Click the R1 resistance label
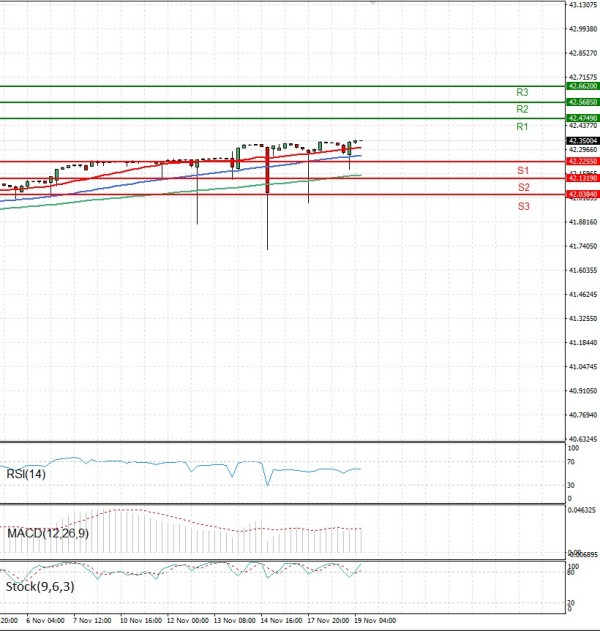Viewport: 600px width, 631px height. (x=522, y=127)
